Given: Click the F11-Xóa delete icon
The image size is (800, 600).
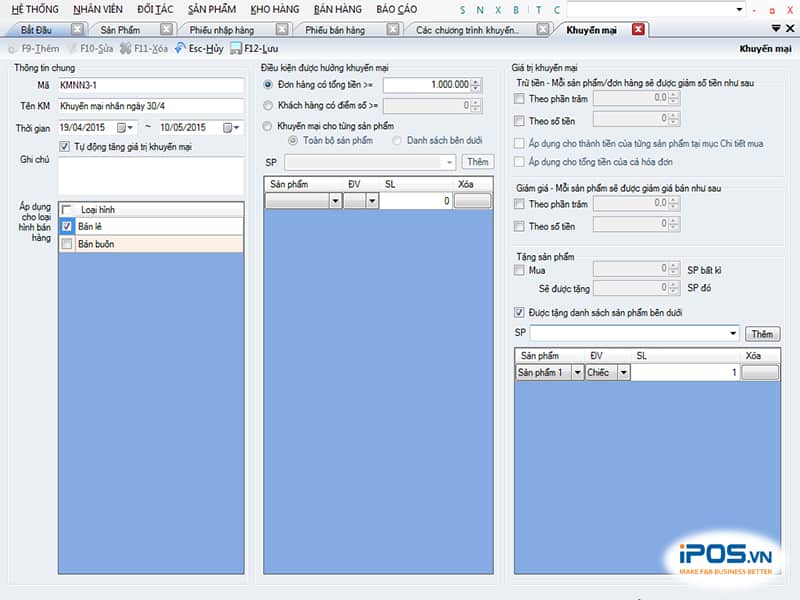Looking at the screenshot, I should [125, 48].
